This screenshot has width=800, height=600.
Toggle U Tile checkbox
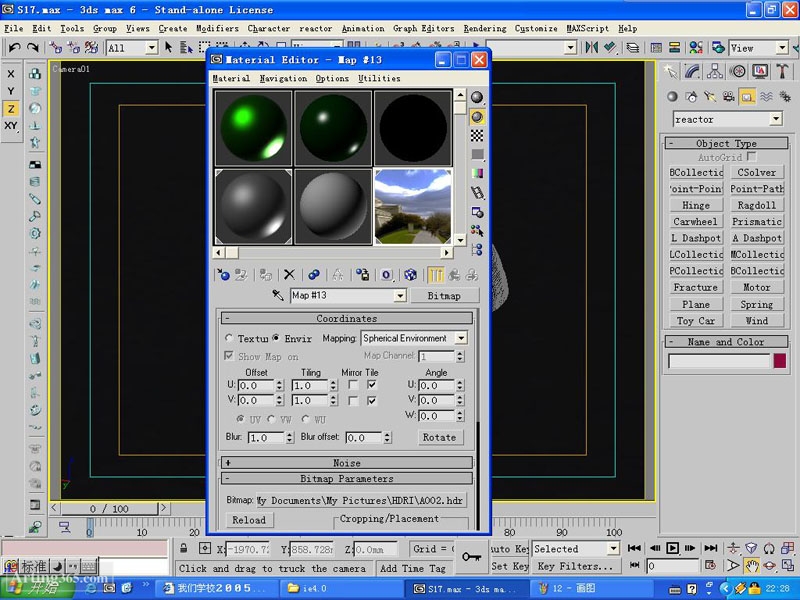coord(372,385)
